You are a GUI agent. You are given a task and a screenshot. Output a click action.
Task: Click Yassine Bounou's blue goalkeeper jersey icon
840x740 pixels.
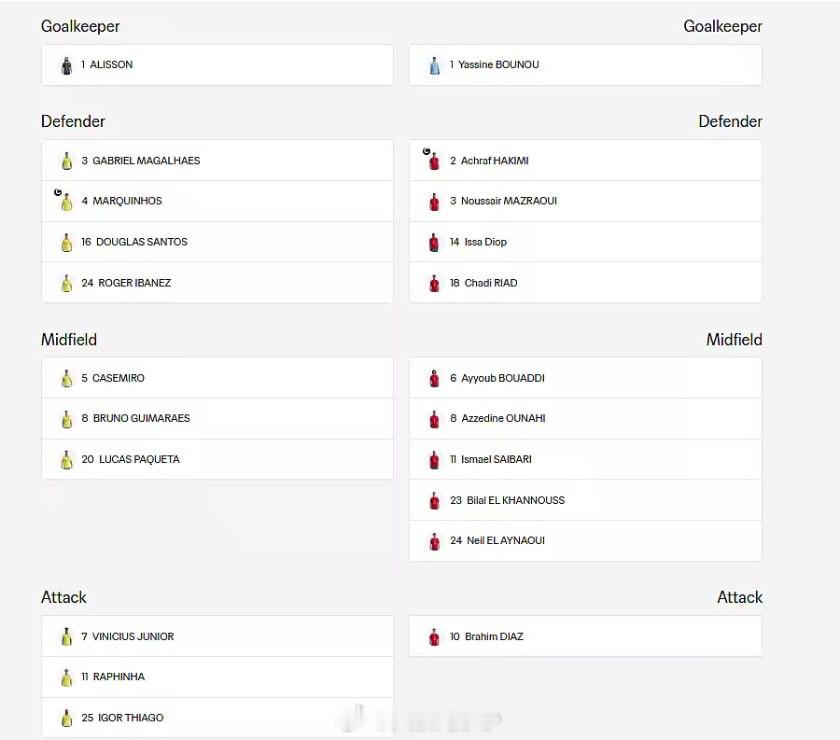point(434,65)
